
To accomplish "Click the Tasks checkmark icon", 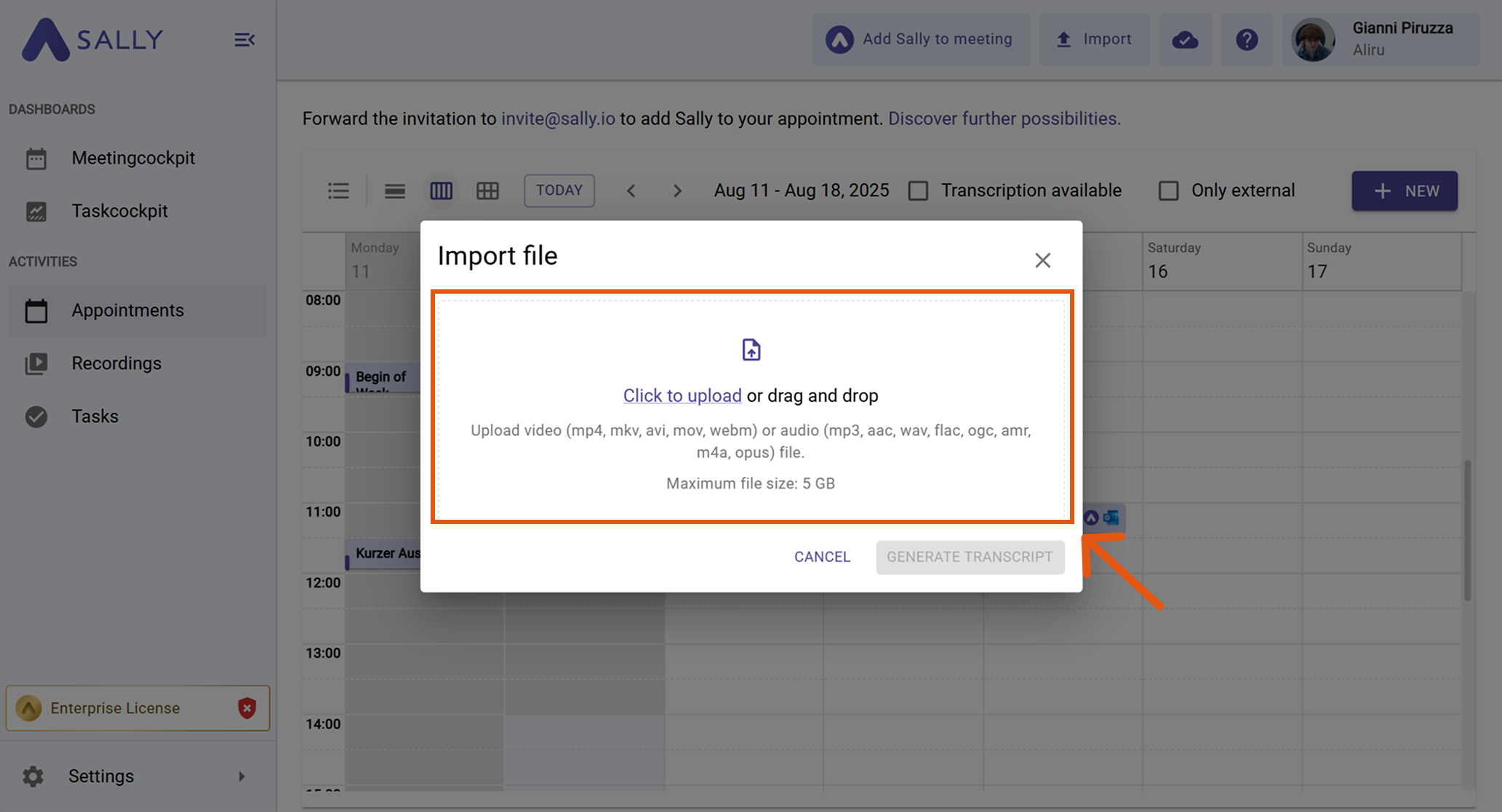I will 36,417.
